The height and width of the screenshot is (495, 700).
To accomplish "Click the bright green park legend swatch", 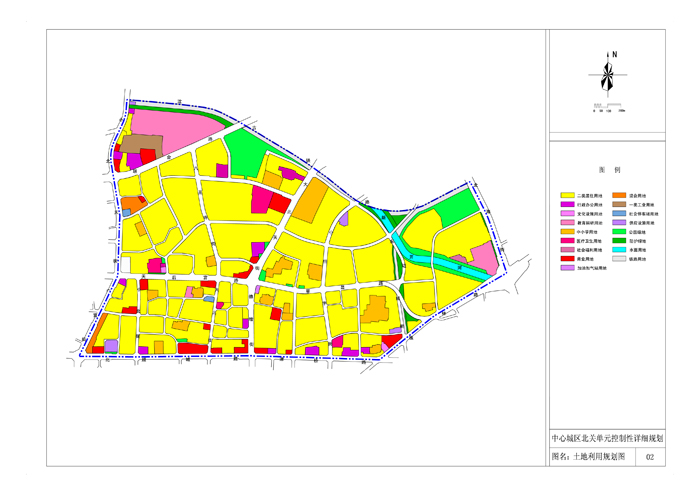I will pyautogui.click(x=619, y=231).
